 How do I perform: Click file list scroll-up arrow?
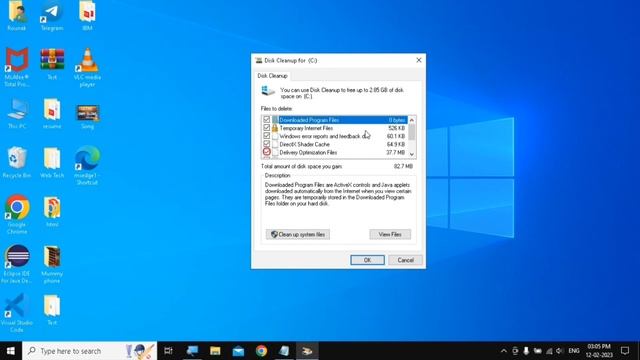pyautogui.click(x=412, y=120)
